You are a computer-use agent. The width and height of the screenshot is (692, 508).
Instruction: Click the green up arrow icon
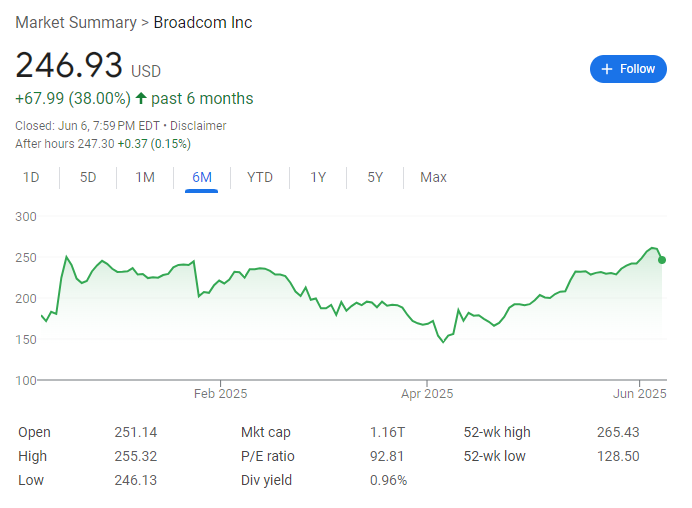click(x=141, y=98)
